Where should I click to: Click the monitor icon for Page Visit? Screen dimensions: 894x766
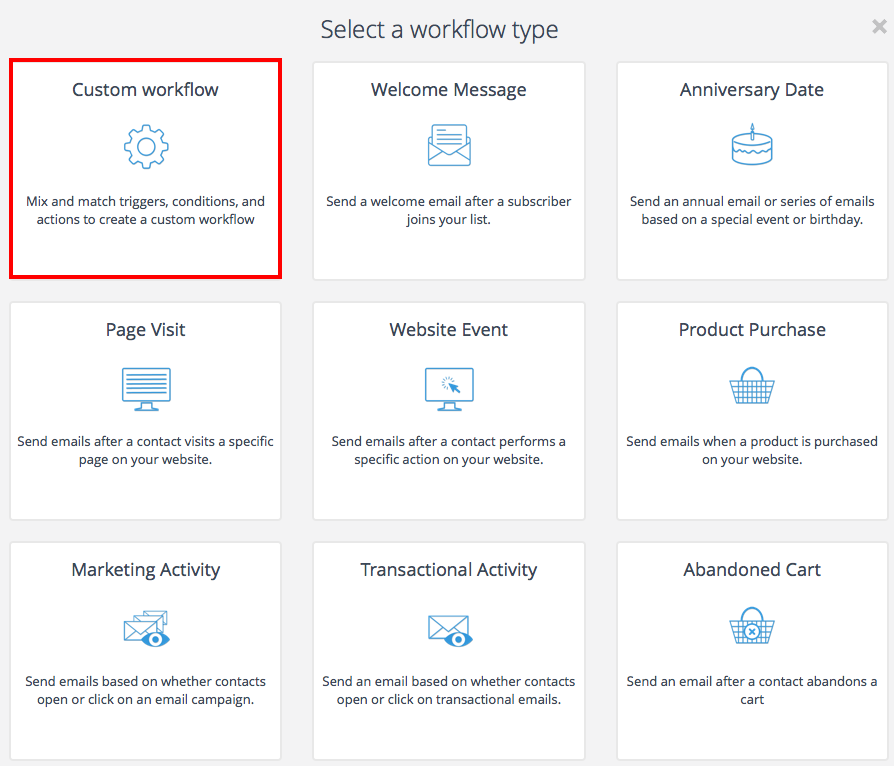coord(146,388)
